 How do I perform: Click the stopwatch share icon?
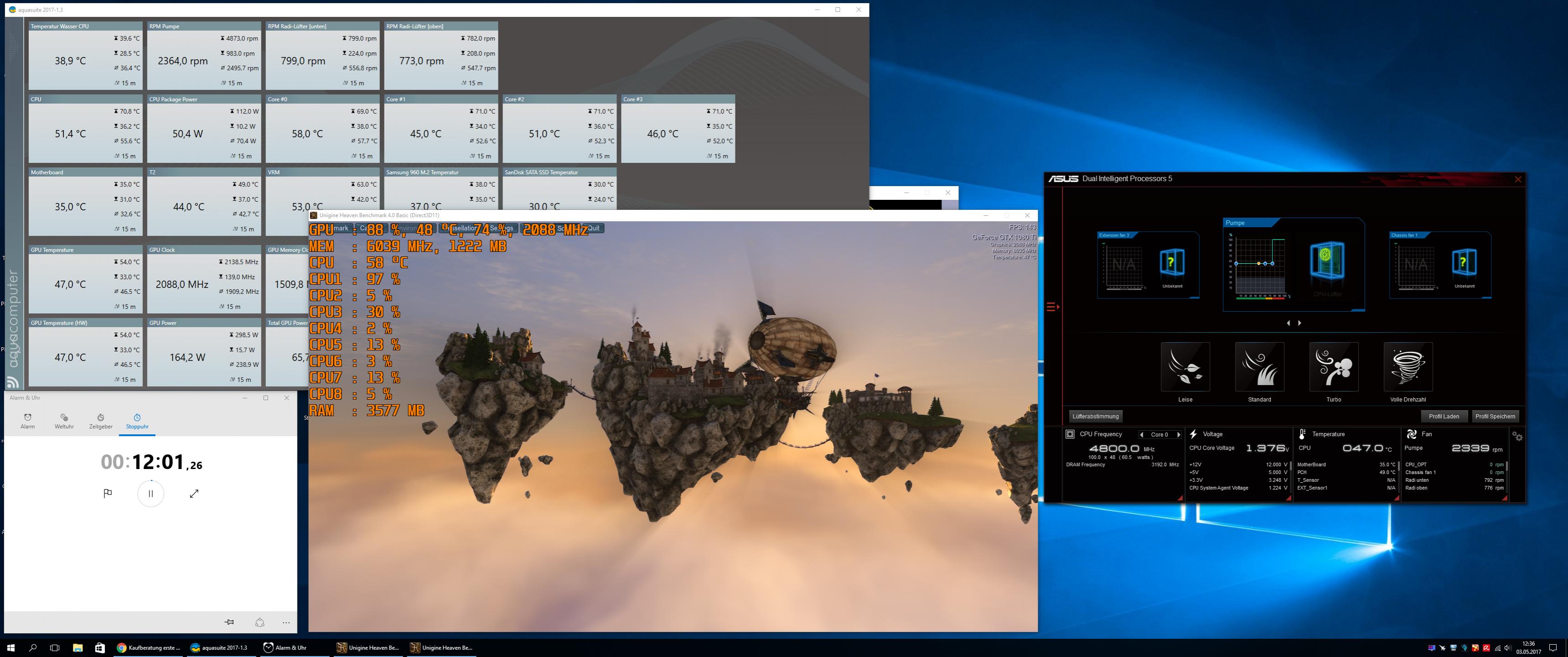[x=260, y=622]
